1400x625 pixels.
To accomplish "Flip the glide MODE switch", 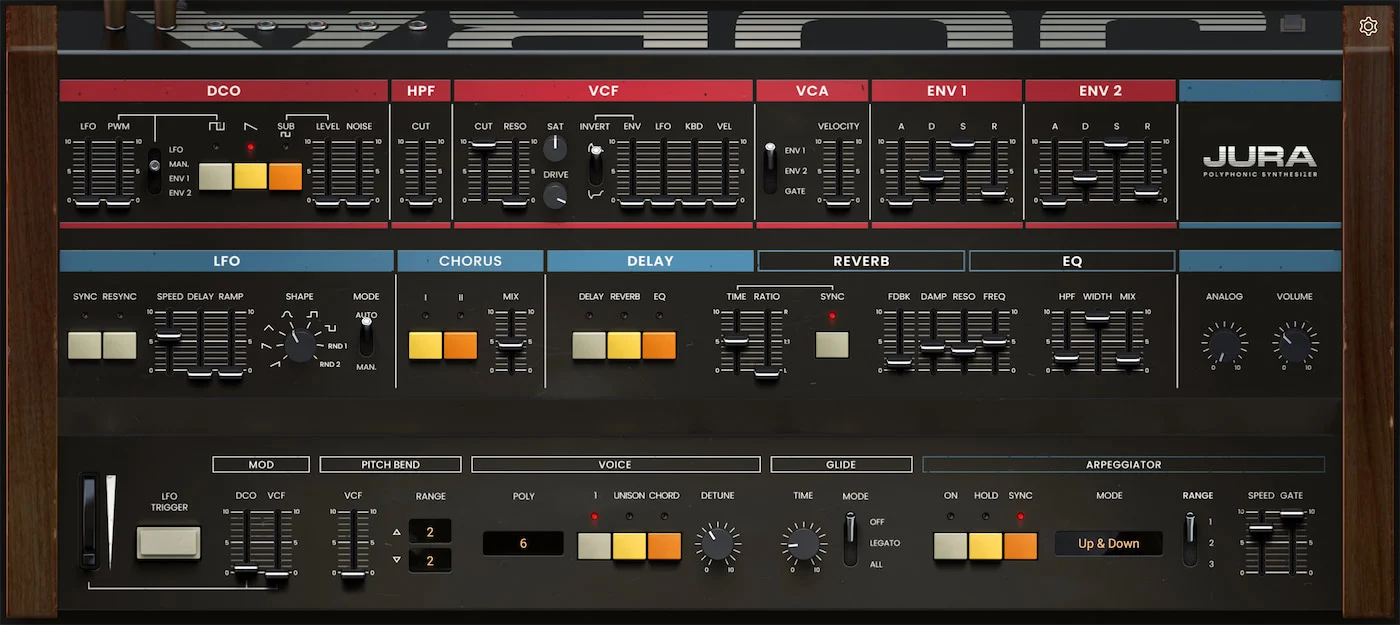I will pos(851,539).
